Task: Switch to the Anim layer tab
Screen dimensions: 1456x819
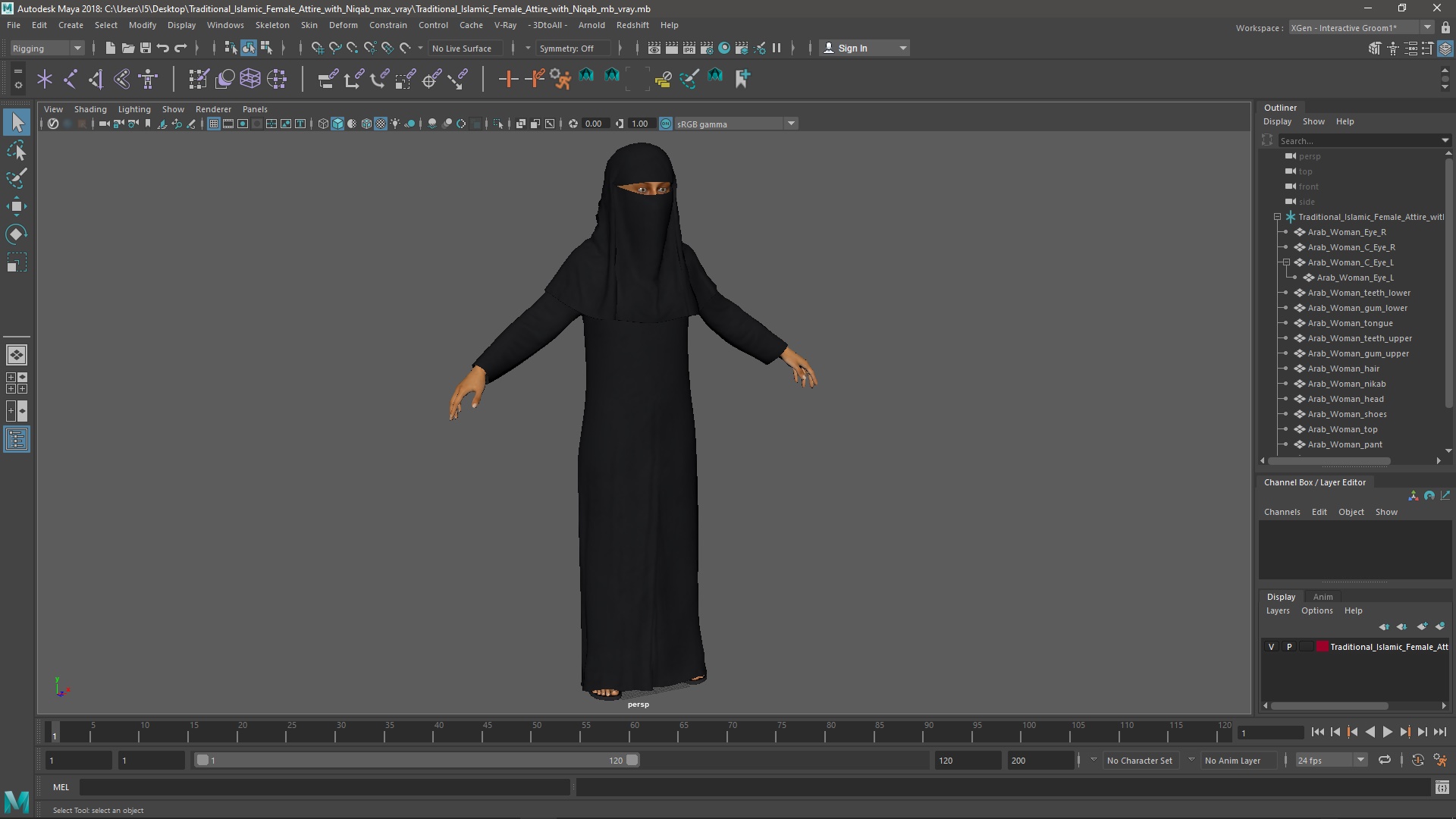Action: 1323,597
